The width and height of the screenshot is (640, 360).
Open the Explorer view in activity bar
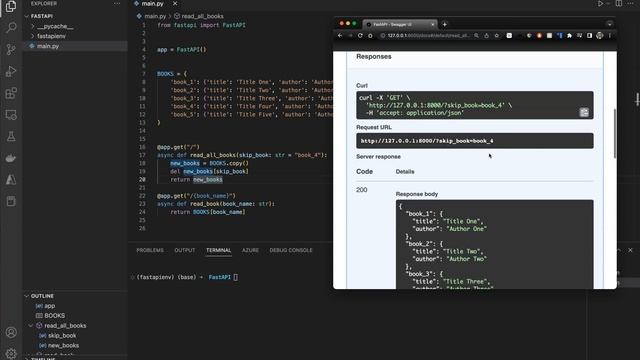(11, 7)
